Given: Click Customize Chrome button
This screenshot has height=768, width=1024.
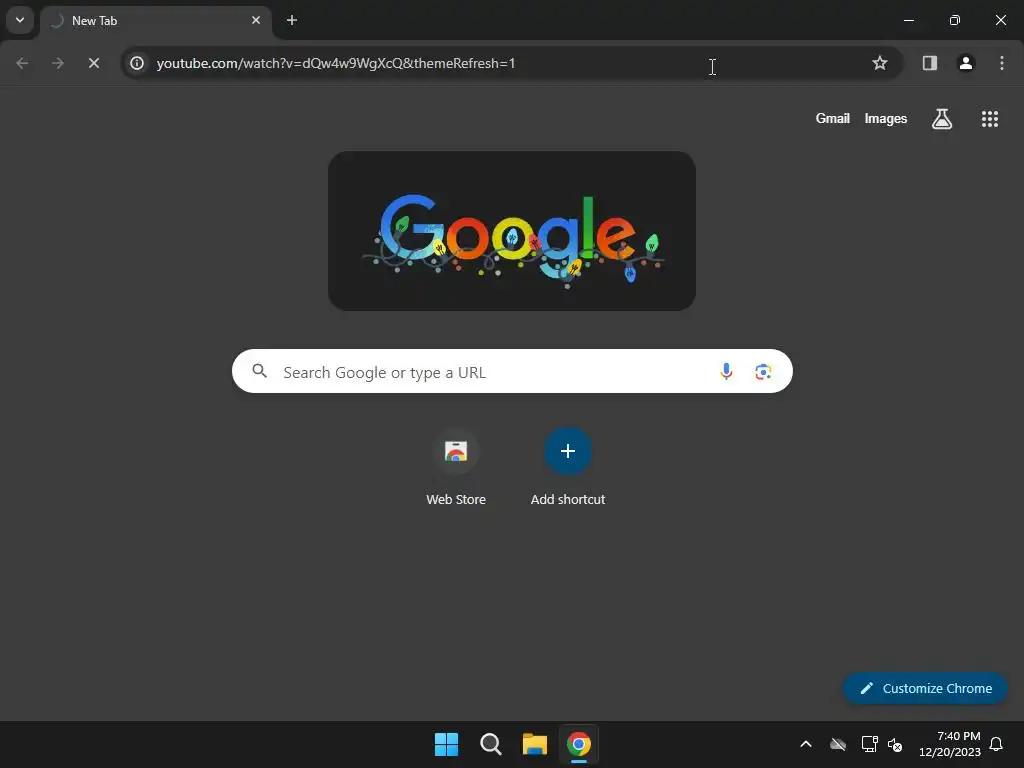Looking at the screenshot, I should [x=925, y=688].
